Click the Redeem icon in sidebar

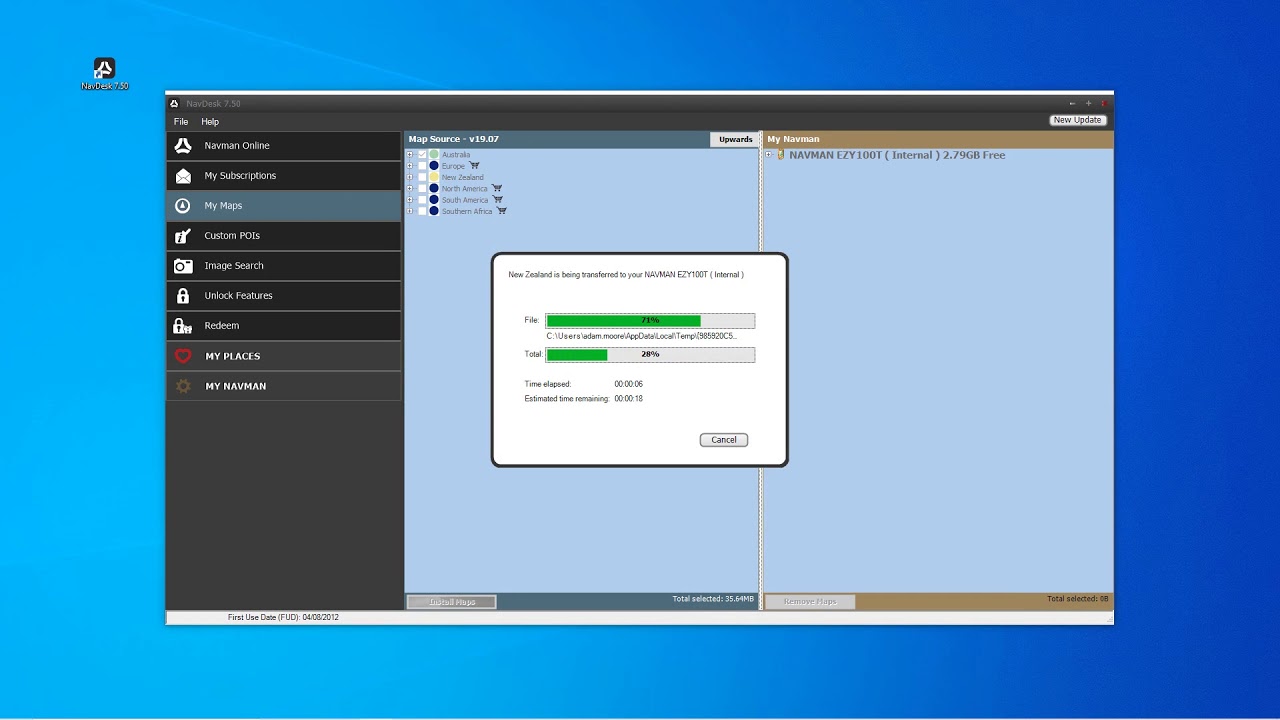point(183,326)
